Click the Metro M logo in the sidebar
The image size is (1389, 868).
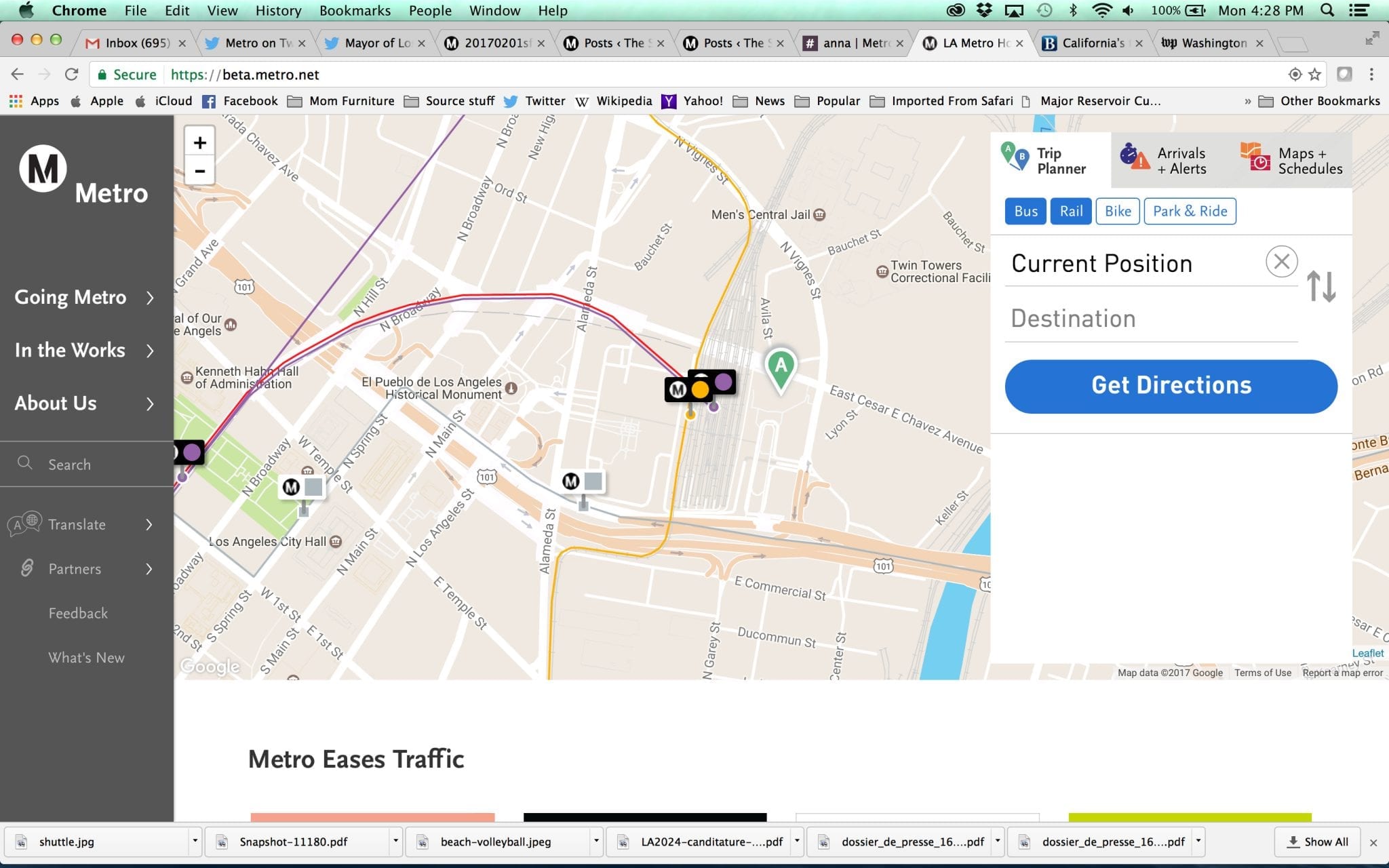pyautogui.click(x=43, y=168)
